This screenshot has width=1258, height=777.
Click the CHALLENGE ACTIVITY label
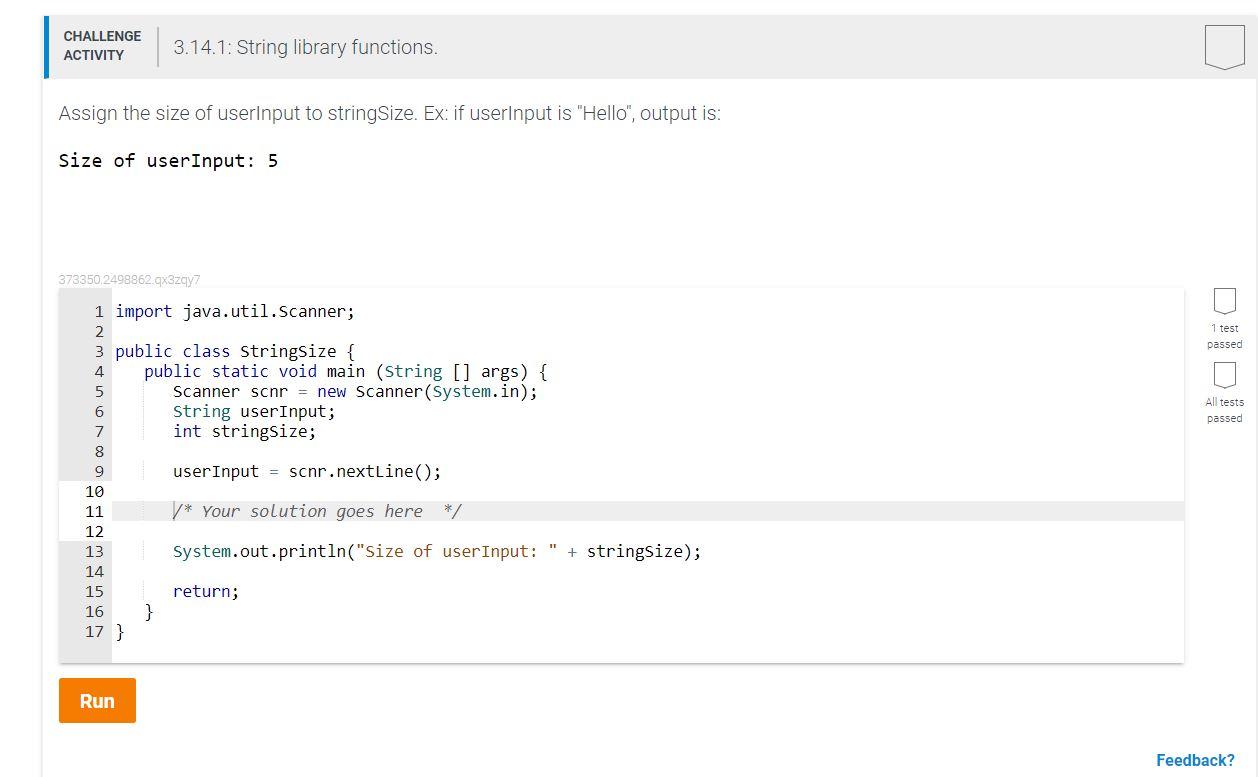[101, 44]
